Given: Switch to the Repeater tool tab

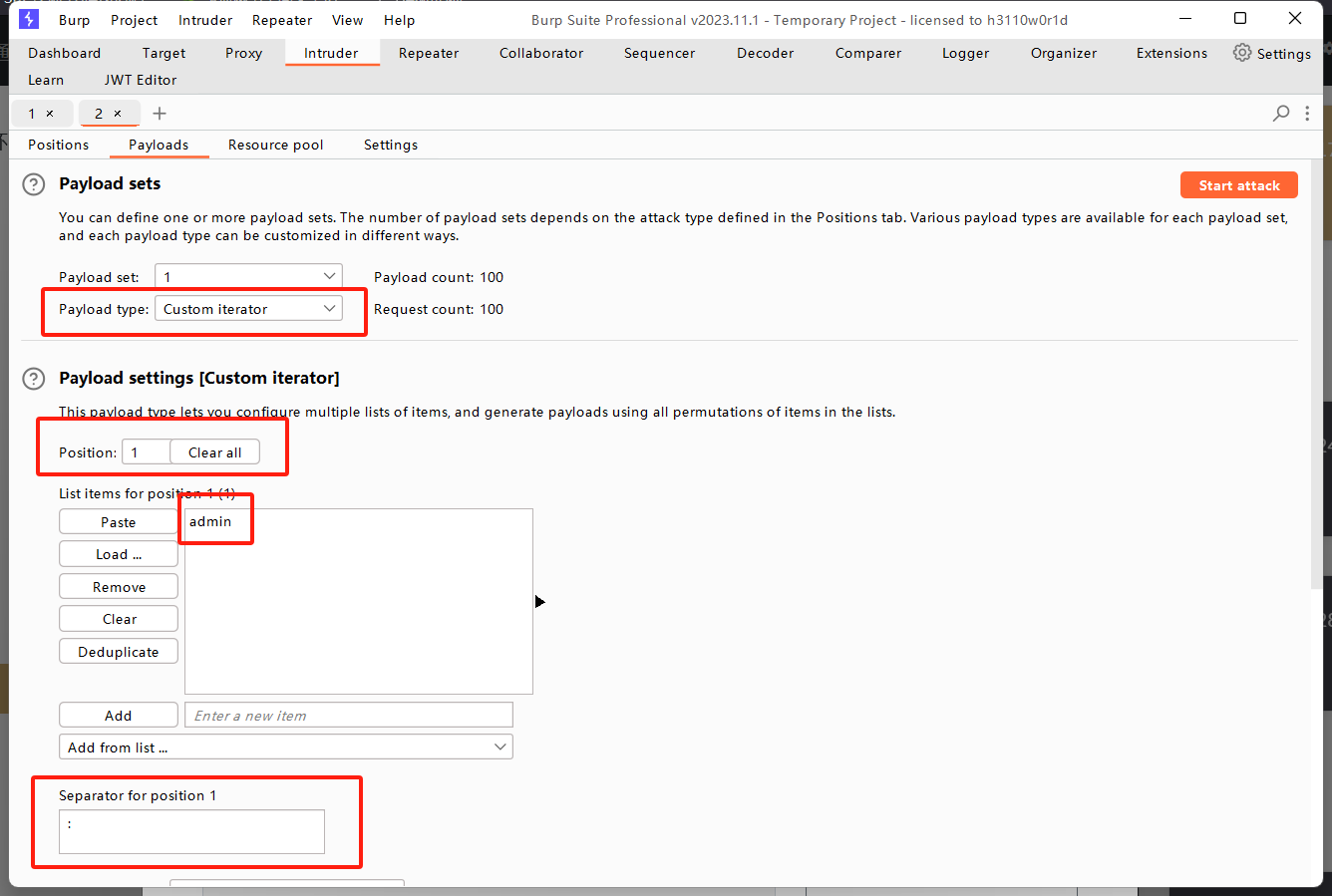Looking at the screenshot, I should [x=429, y=53].
